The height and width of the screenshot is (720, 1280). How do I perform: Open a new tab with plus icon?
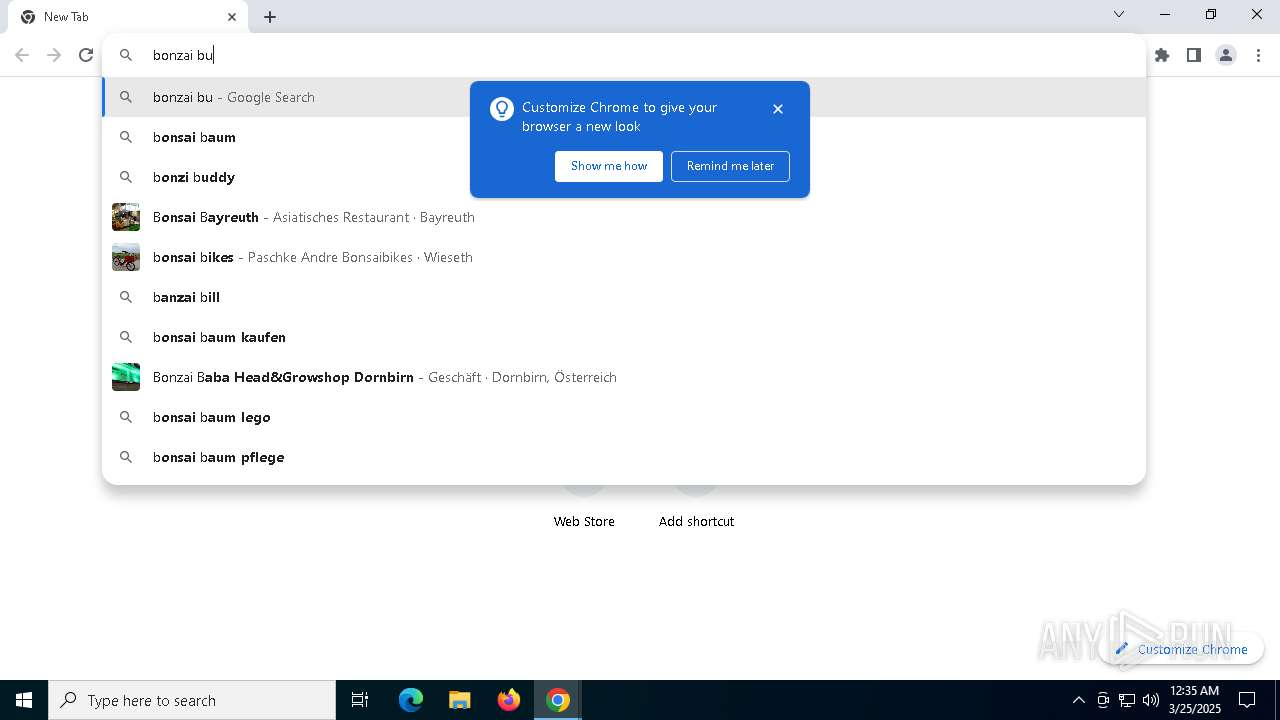tap(270, 17)
